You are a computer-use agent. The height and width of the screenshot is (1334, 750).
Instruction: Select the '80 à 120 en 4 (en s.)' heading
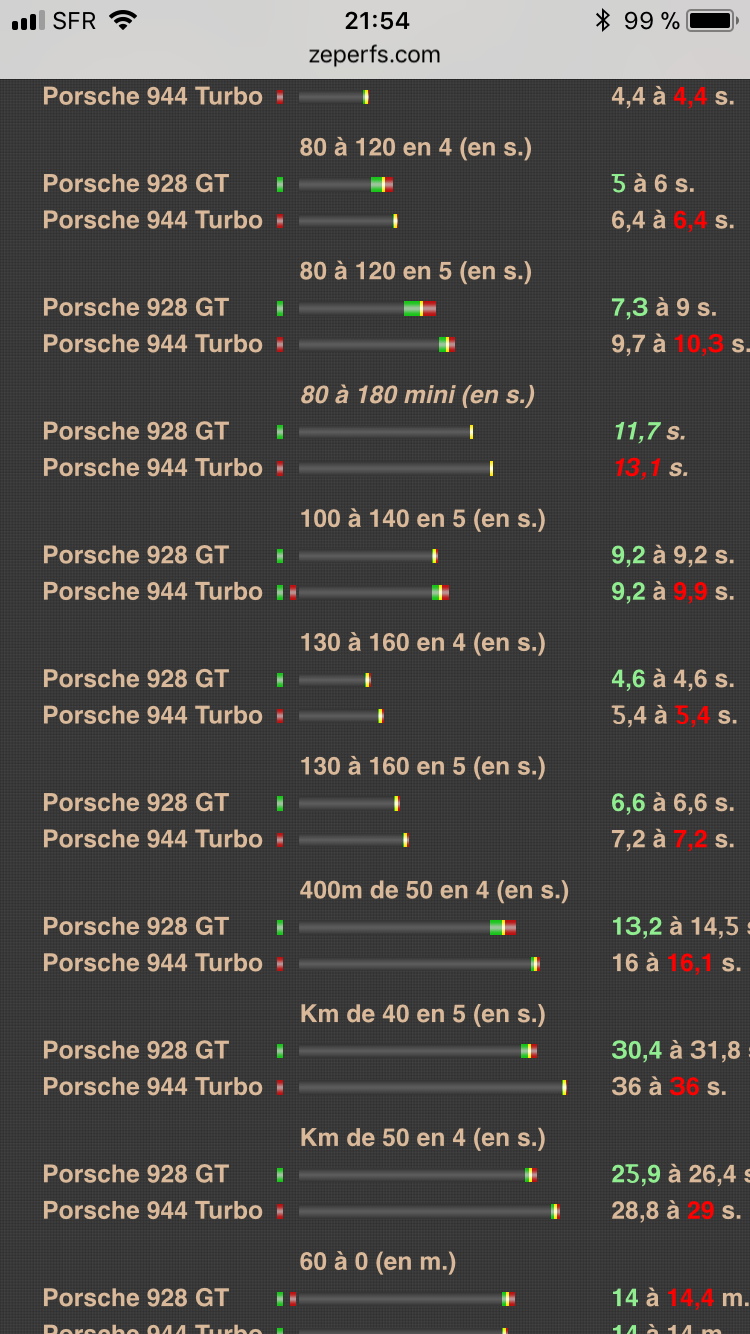[415, 148]
